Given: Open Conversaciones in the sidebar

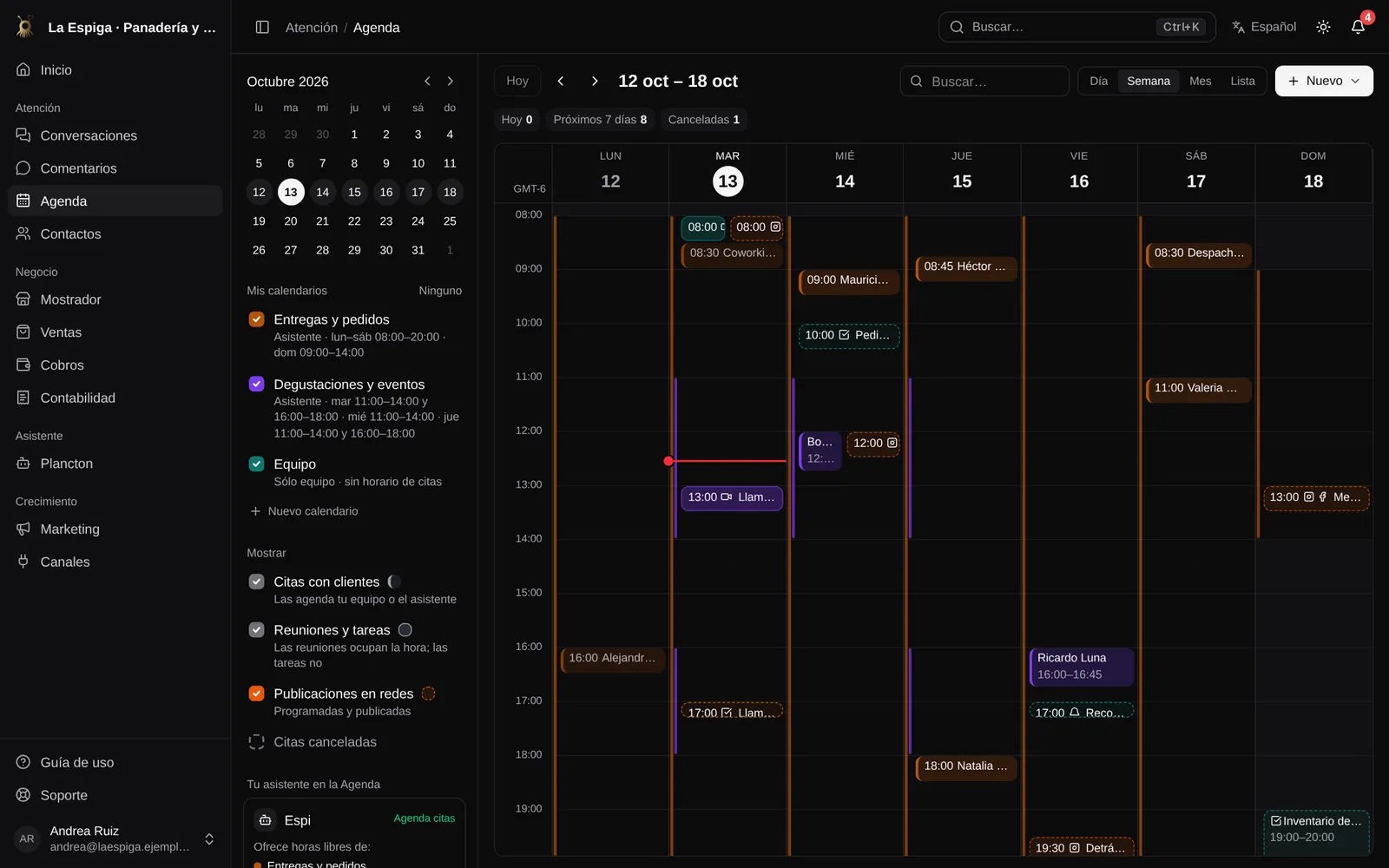Looking at the screenshot, I should [115, 135].
